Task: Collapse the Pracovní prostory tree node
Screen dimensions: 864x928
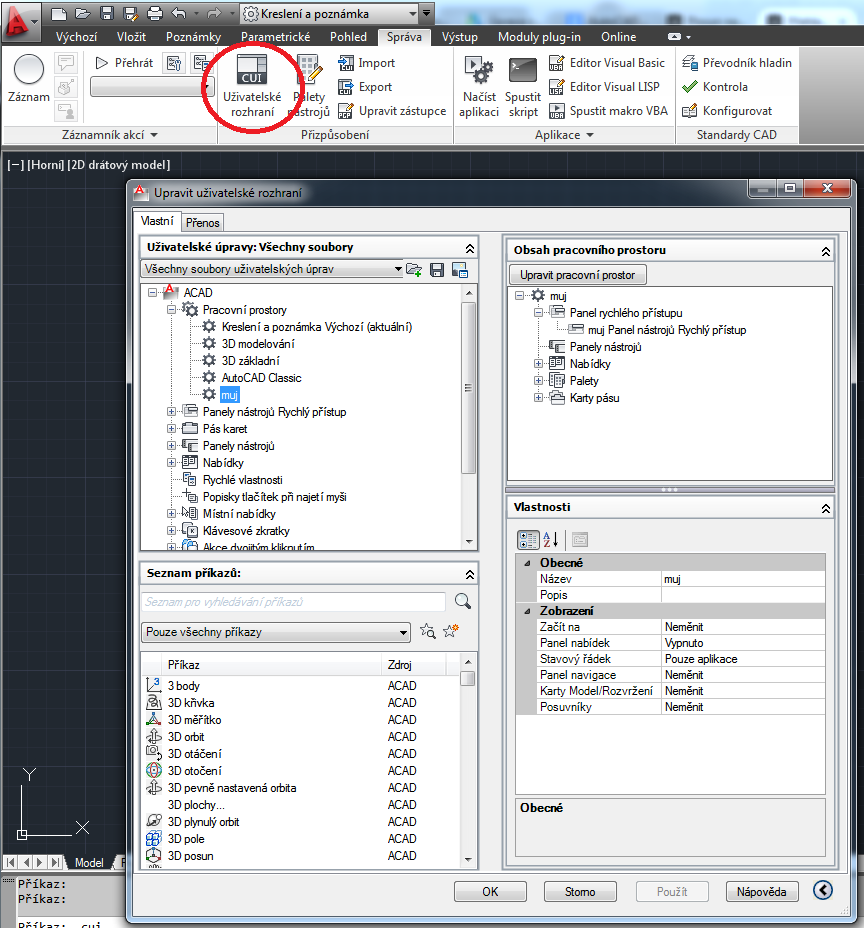Action: (172, 310)
